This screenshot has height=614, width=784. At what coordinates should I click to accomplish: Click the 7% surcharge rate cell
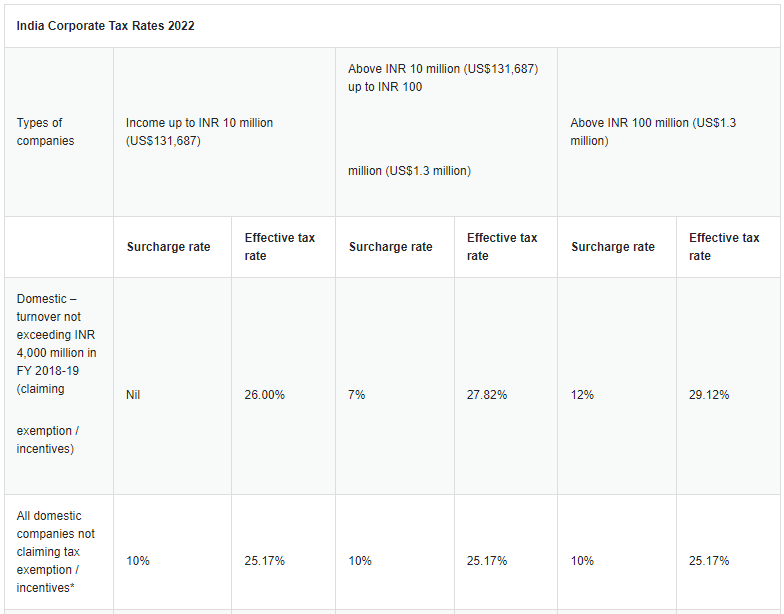tap(356, 395)
